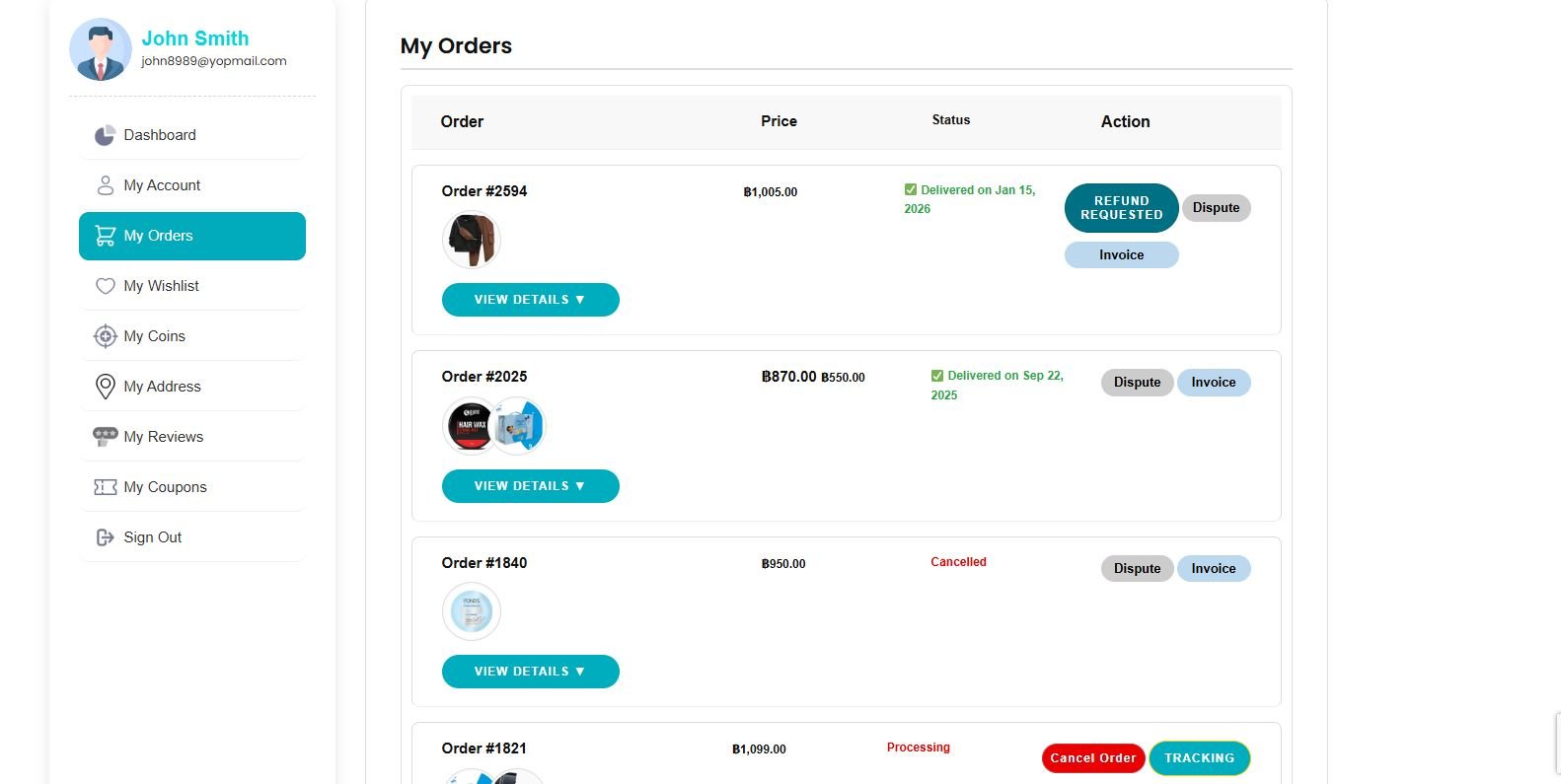Click the My Wishlist heart icon
The width and height of the screenshot is (1561, 784).
point(105,286)
